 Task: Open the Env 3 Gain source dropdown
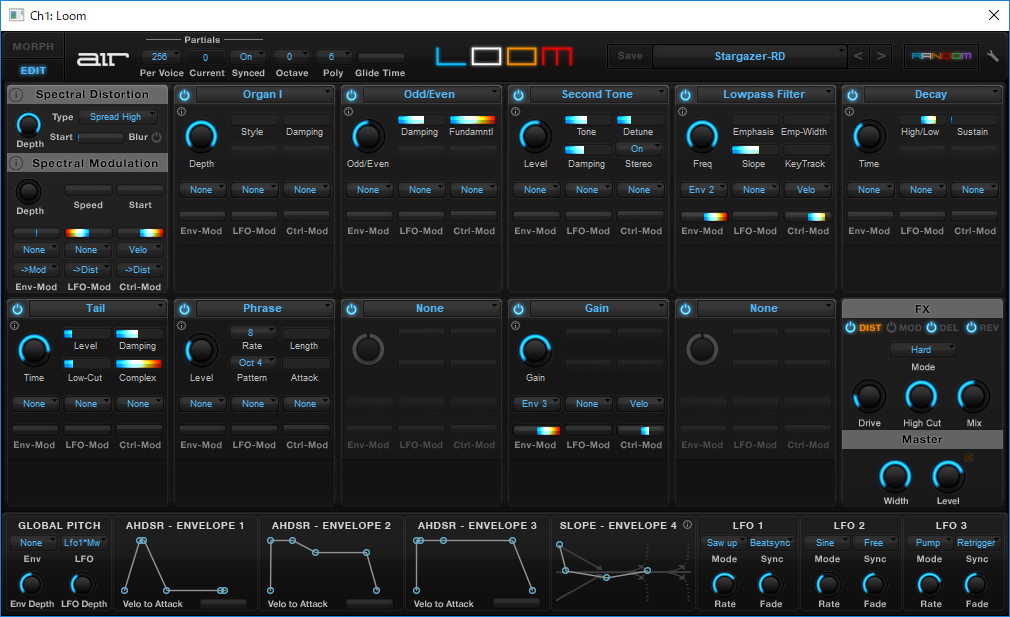coord(537,404)
